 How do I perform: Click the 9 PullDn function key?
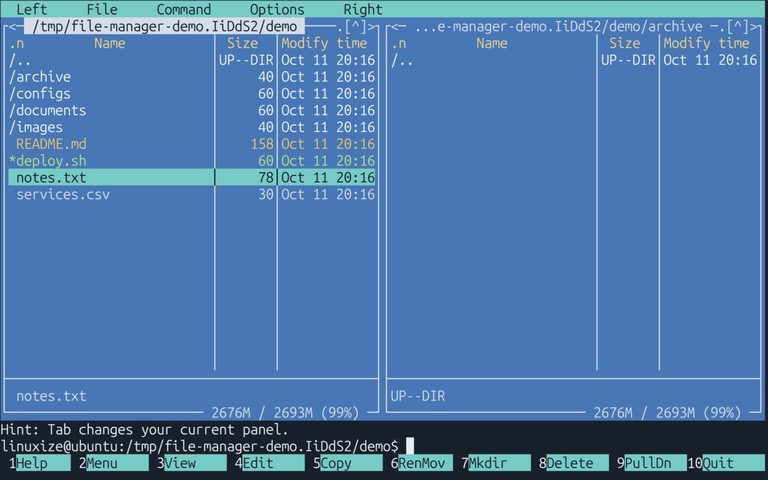[652, 463]
